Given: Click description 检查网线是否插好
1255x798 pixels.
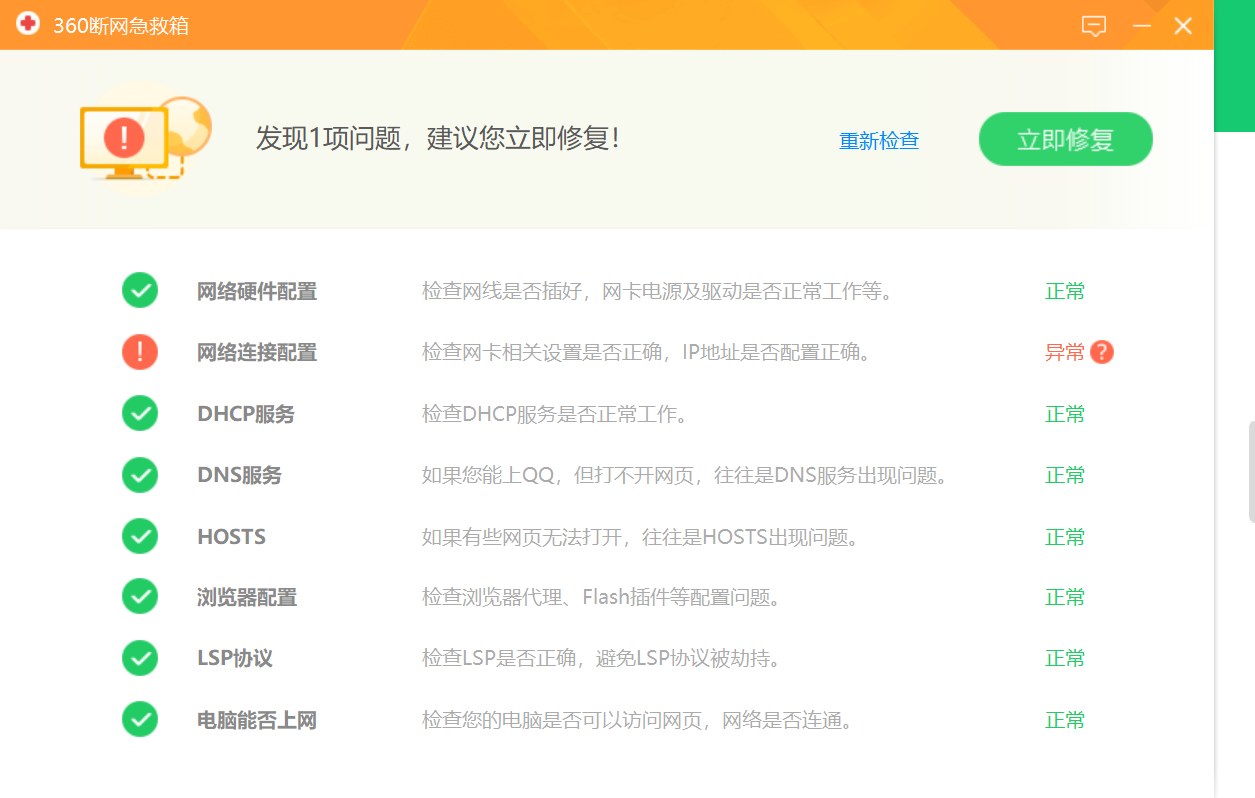Looking at the screenshot, I should click(x=656, y=292).
